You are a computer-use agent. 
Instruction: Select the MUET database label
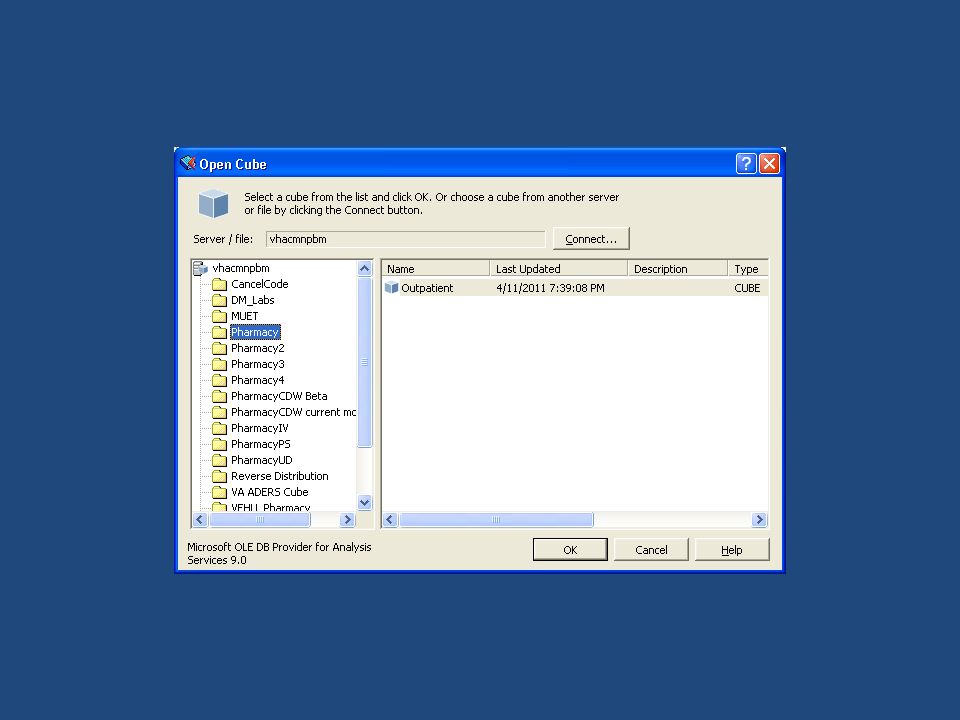click(244, 316)
